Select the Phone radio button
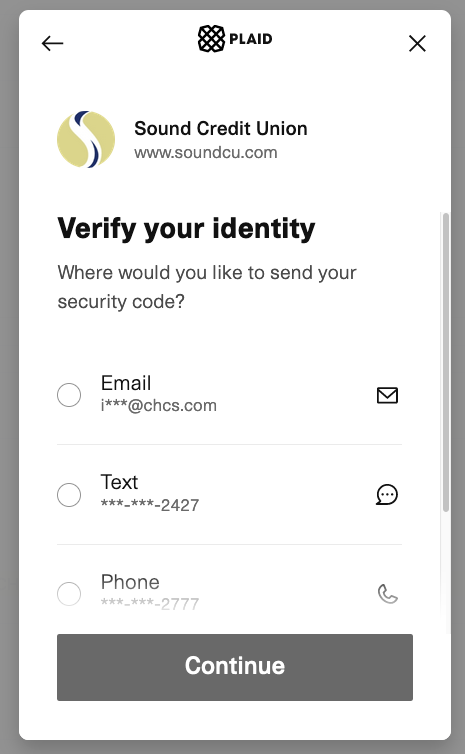 [69, 594]
